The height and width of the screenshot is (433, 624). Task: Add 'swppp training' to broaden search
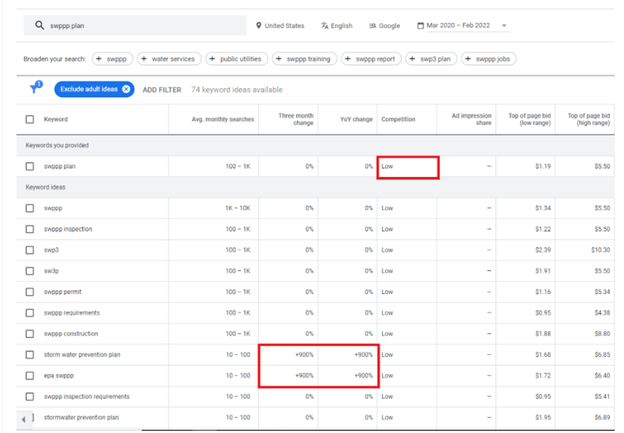pyautogui.click(x=304, y=59)
